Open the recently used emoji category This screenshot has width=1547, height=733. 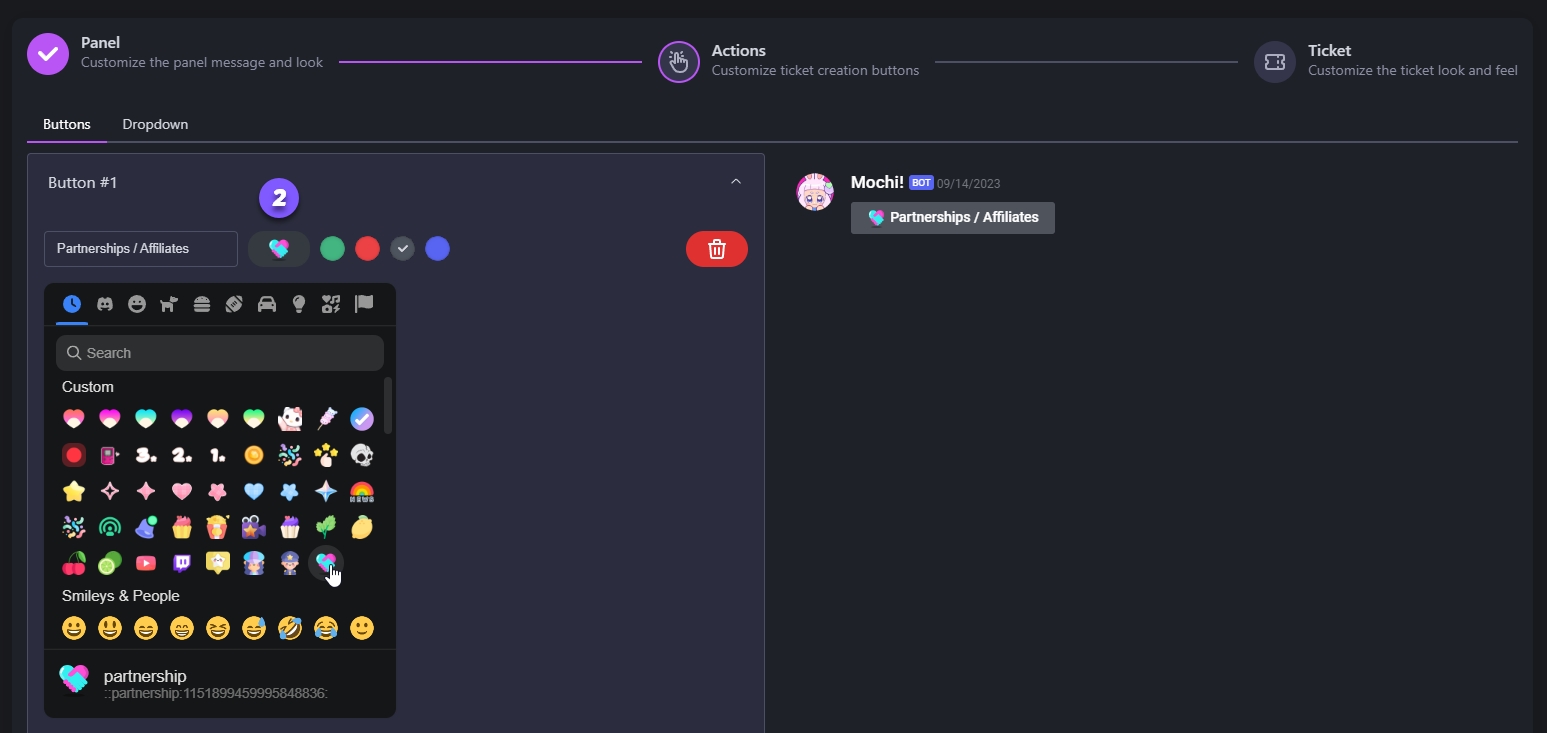[x=72, y=304]
